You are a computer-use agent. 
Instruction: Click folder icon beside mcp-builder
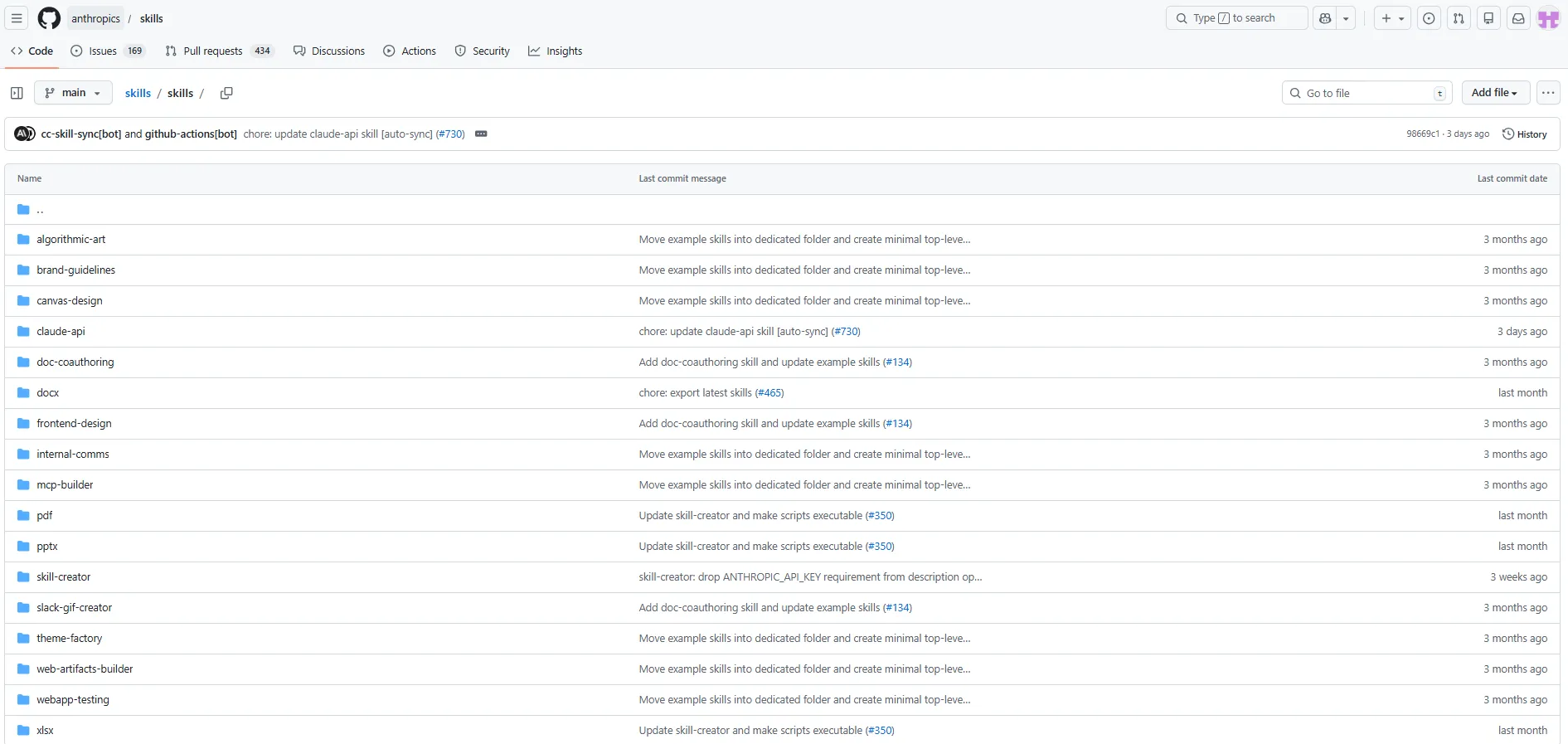click(23, 484)
